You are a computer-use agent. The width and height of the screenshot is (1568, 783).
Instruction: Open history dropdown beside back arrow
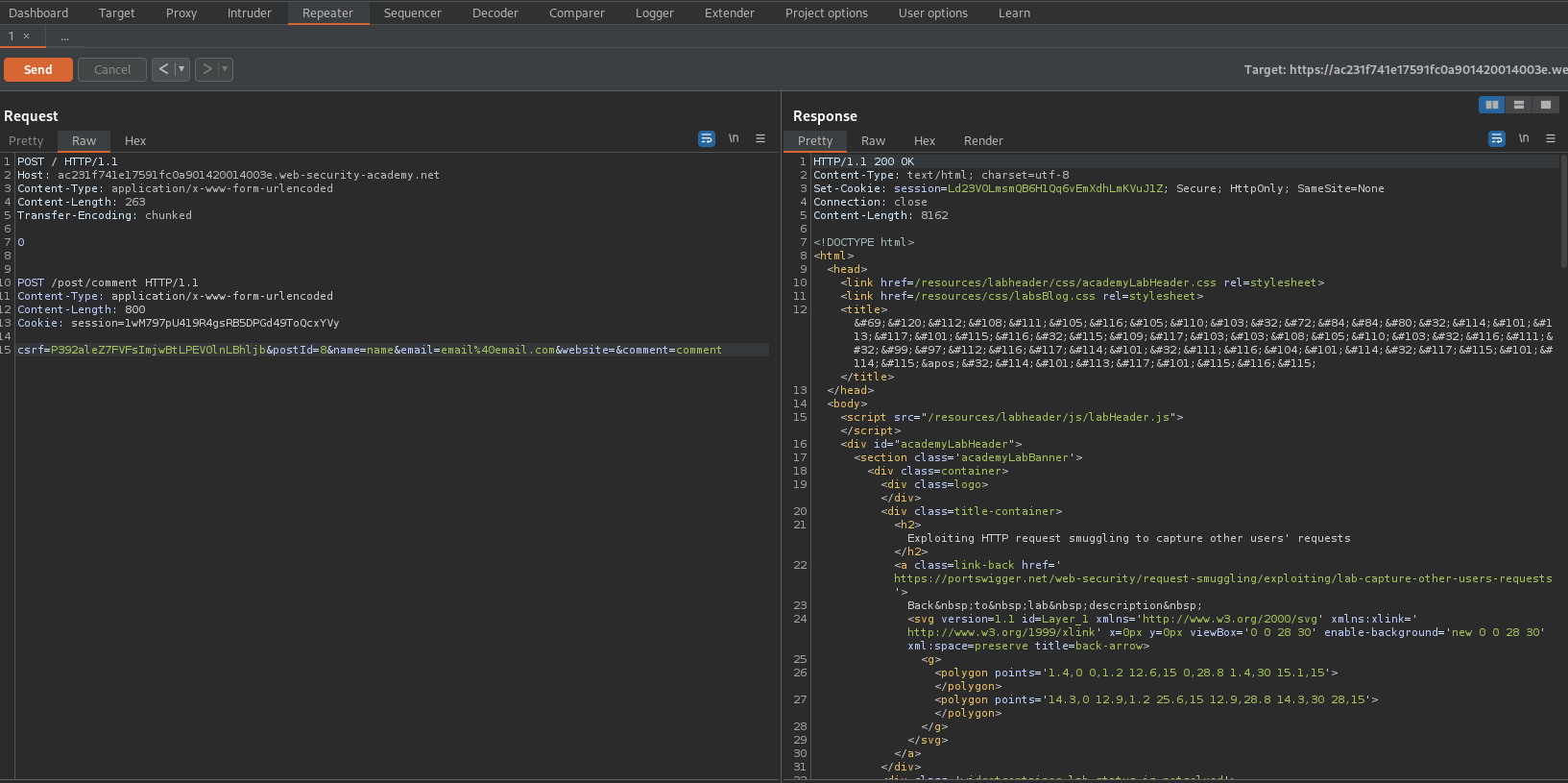[x=181, y=69]
